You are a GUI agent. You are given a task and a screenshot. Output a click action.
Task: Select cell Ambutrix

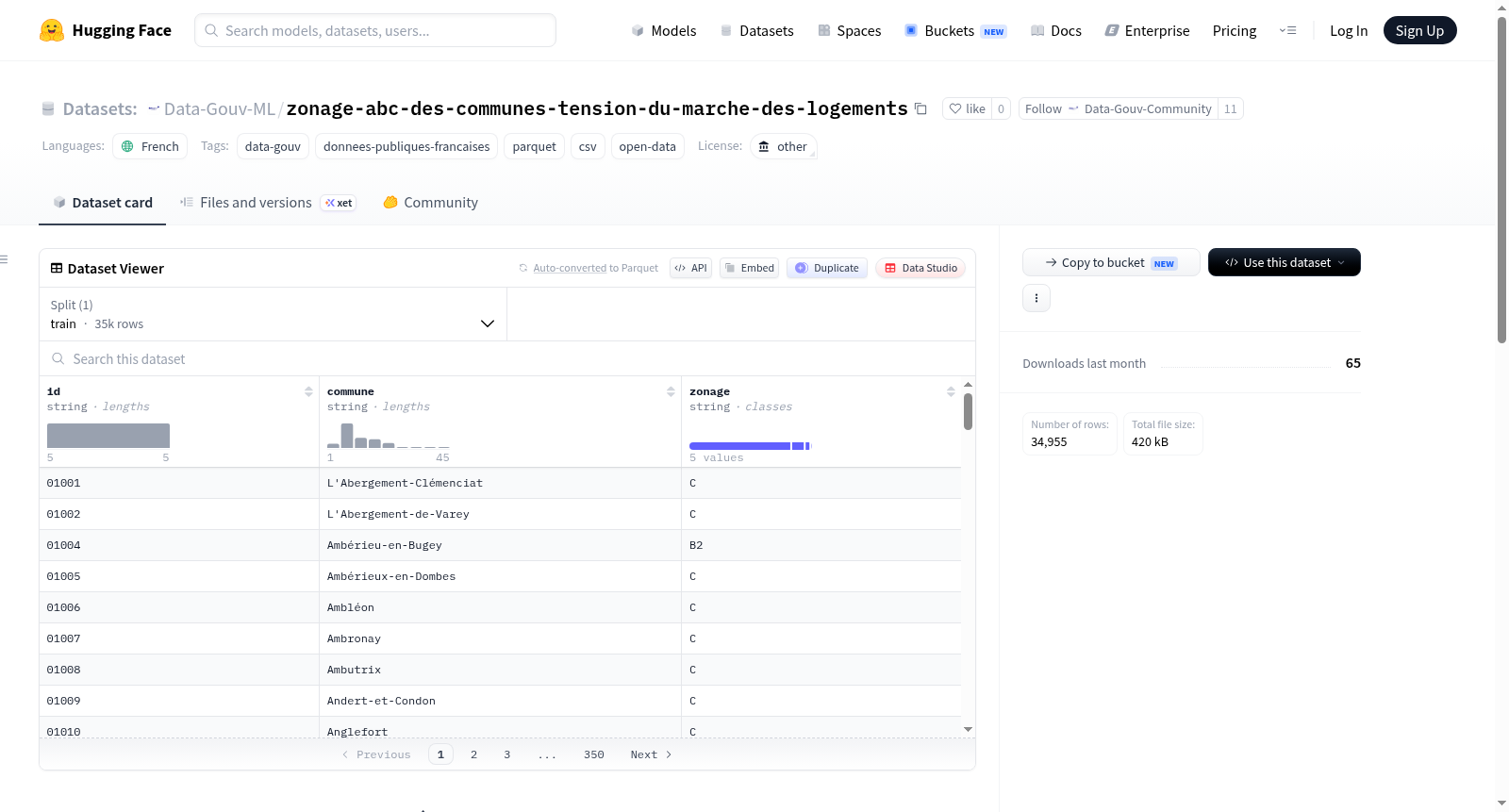(500, 670)
